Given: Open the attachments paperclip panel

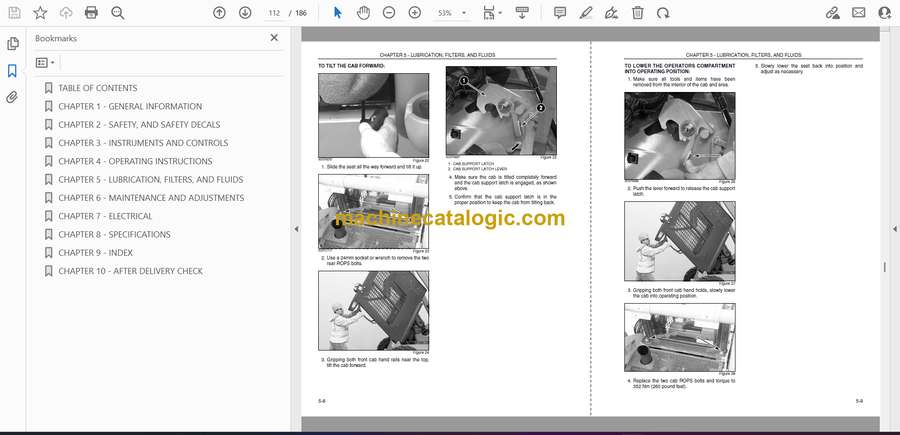Looking at the screenshot, I should click(x=13, y=97).
